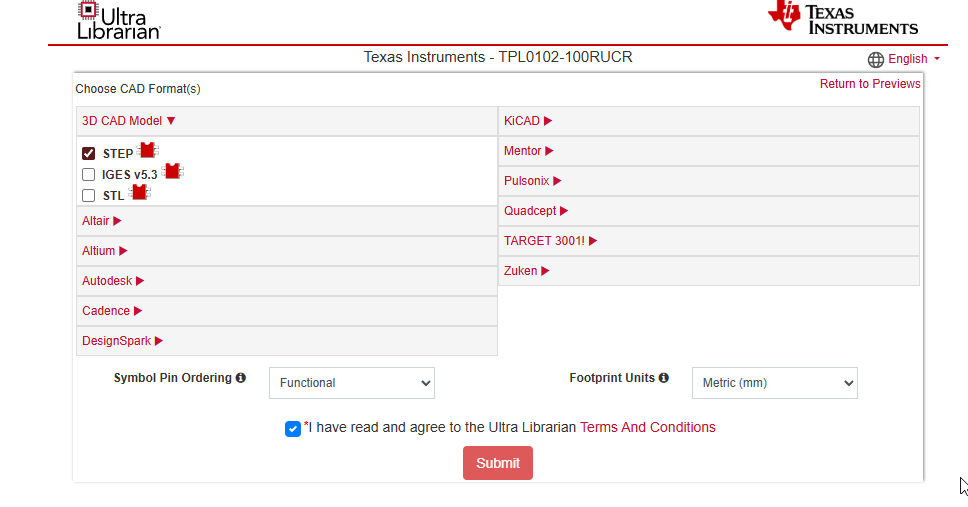Click the Return to Previews link
This screenshot has height=507, width=968.
point(870,84)
